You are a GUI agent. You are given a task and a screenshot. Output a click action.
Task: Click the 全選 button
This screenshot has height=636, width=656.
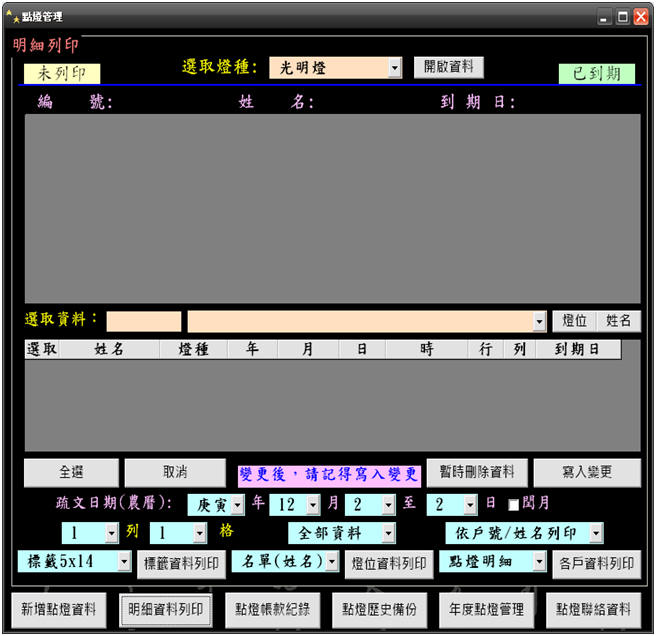tap(71, 472)
